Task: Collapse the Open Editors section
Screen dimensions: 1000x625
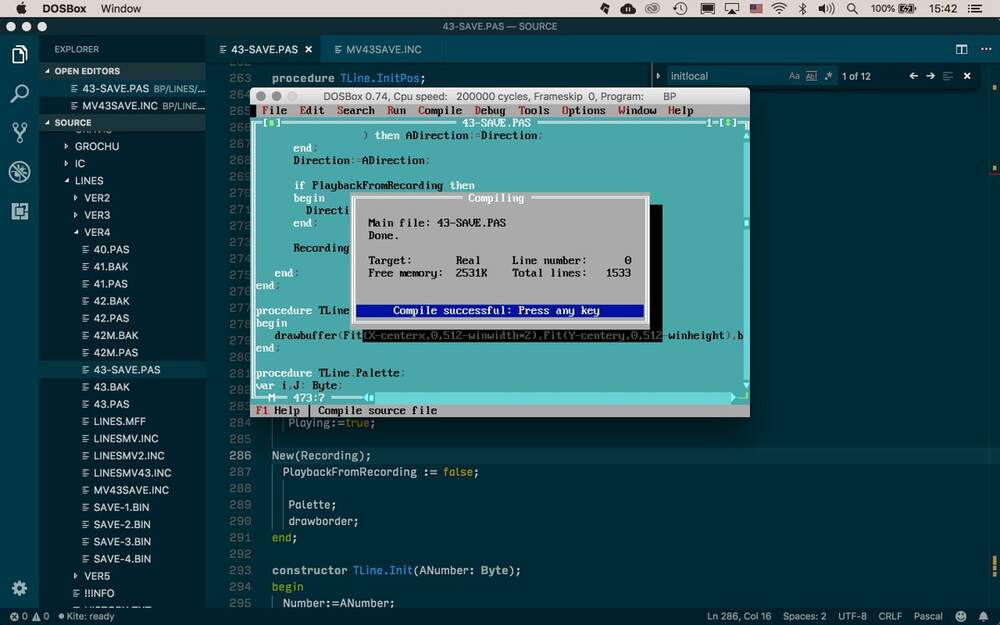Action: [123, 71]
